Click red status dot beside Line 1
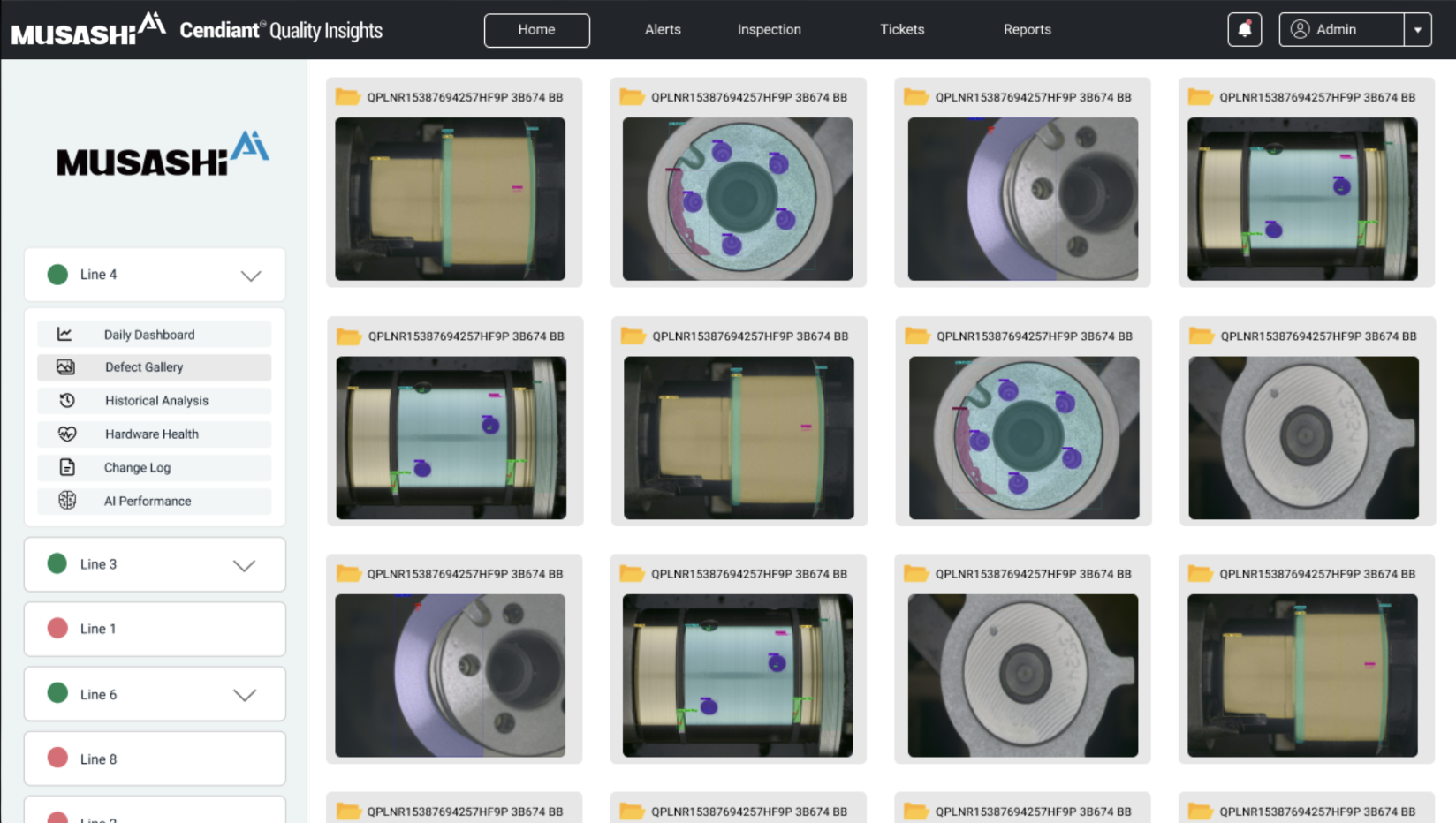The image size is (1456, 823). click(x=57, y=628)
